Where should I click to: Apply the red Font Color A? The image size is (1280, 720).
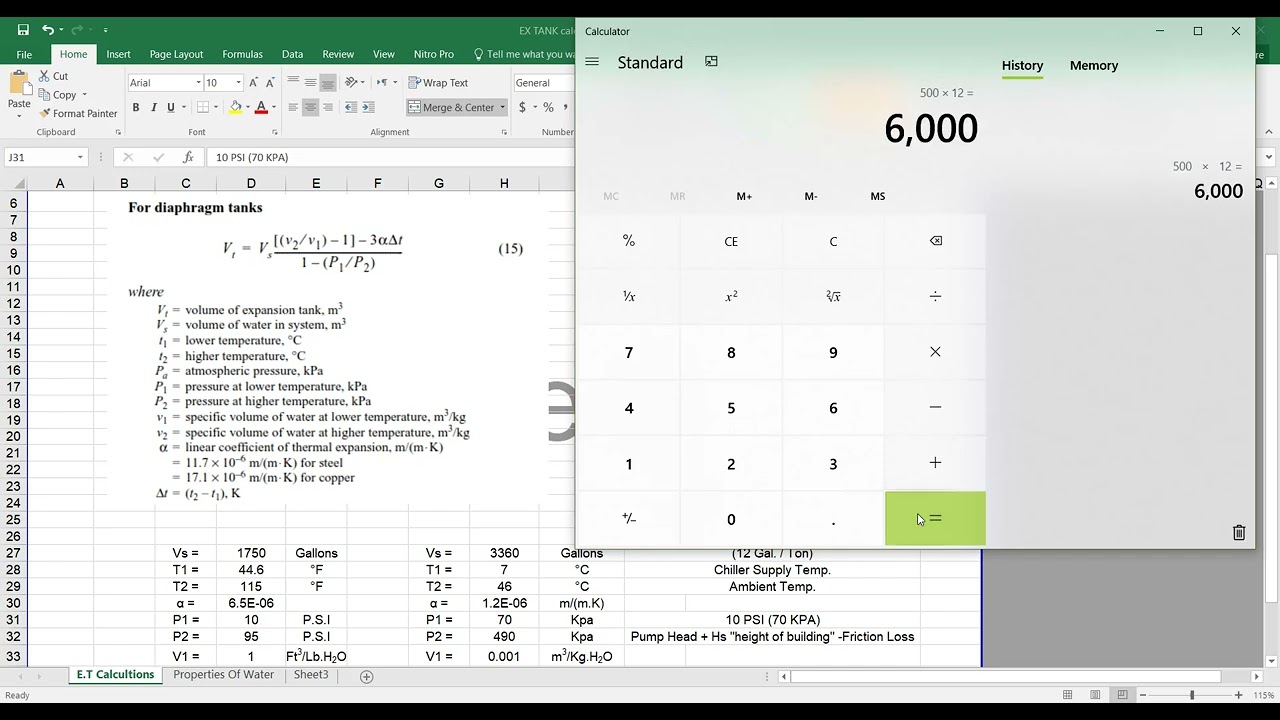(x=261, y=107)
